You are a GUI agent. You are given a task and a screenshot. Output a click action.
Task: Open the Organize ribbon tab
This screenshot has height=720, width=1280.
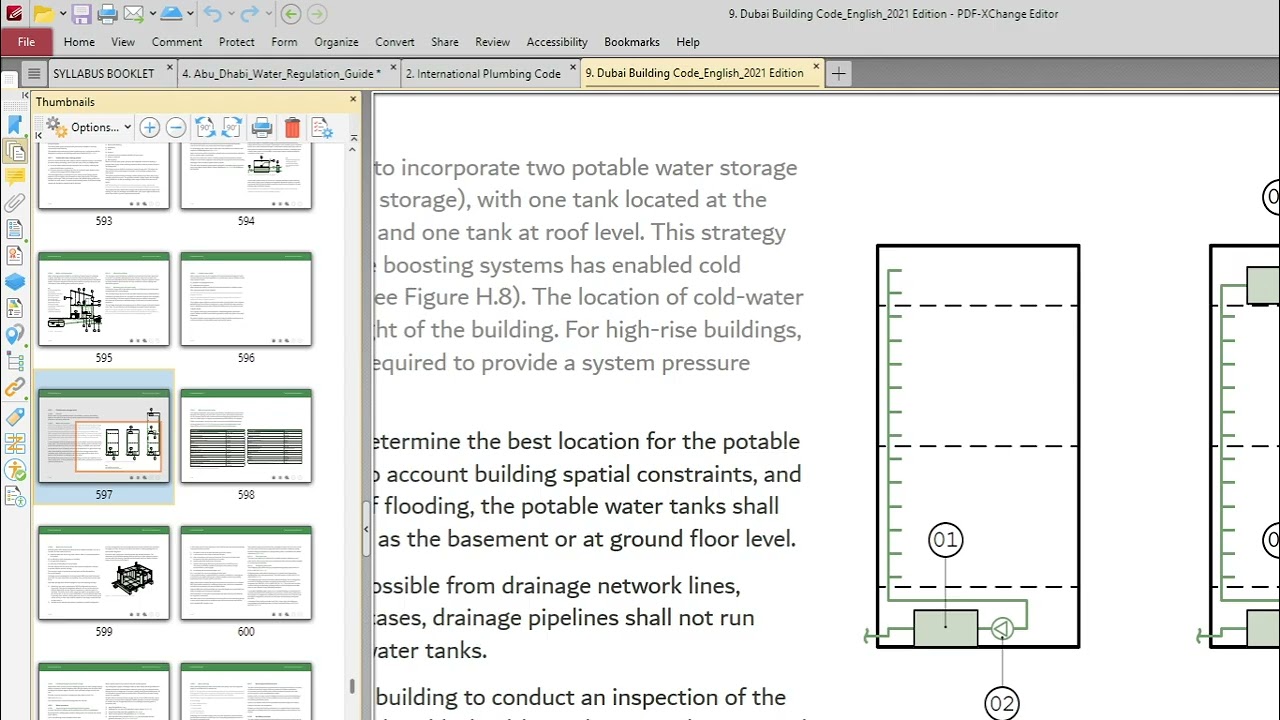tap(336, 42)
